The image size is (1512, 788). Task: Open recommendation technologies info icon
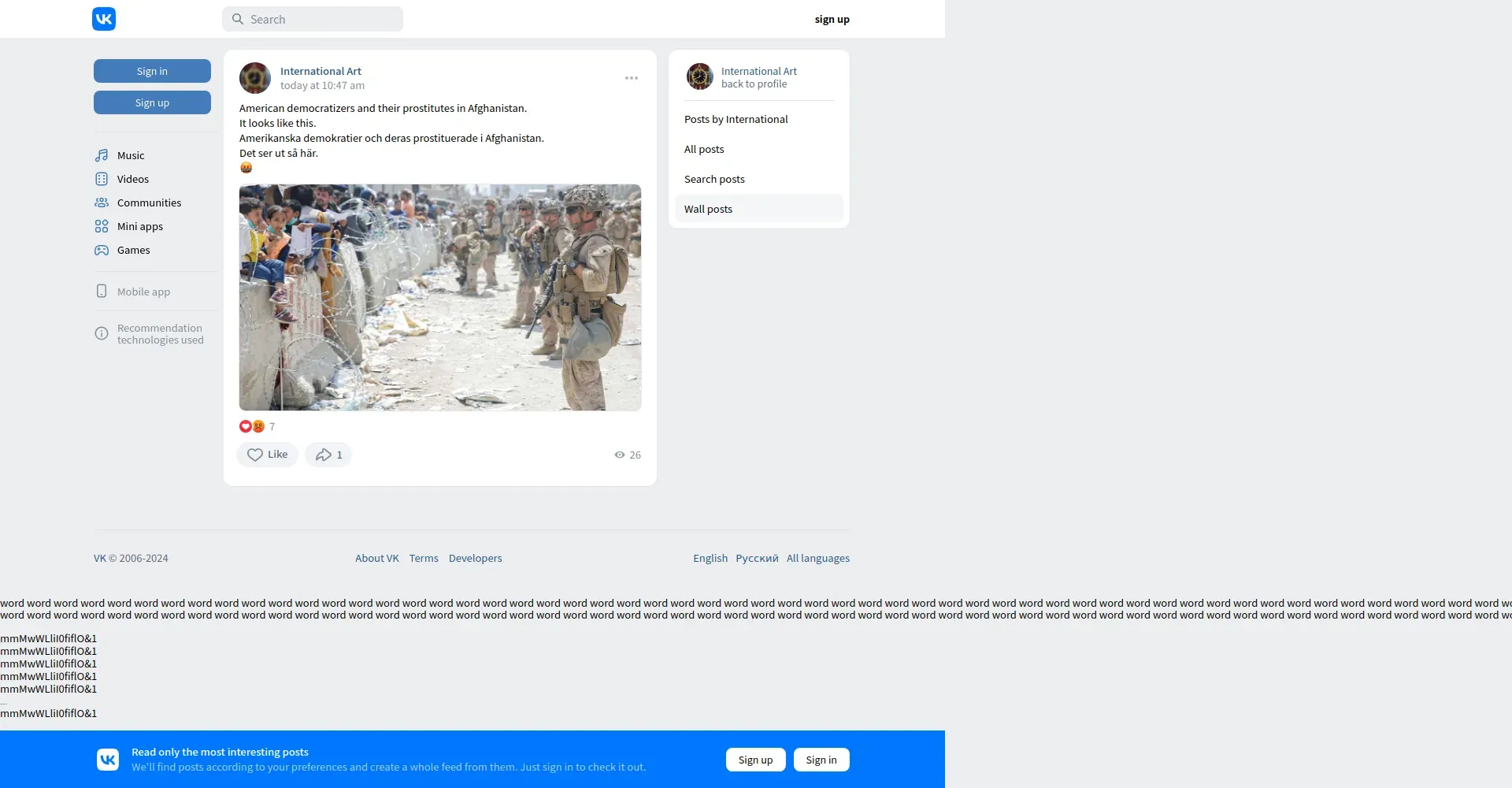pyautogui.click(x=102, y=333)
